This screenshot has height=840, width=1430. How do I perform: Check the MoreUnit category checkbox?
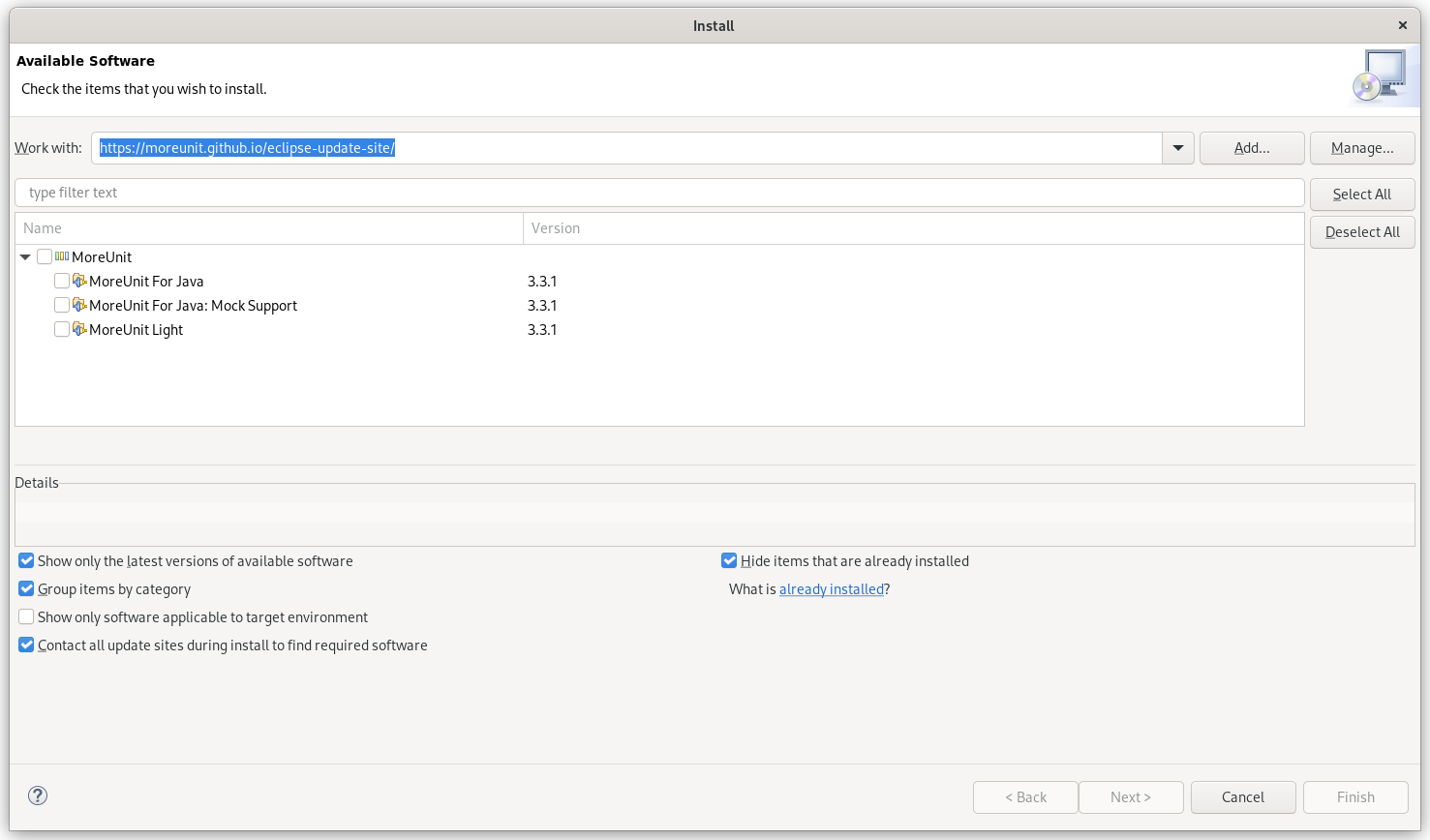45,256
